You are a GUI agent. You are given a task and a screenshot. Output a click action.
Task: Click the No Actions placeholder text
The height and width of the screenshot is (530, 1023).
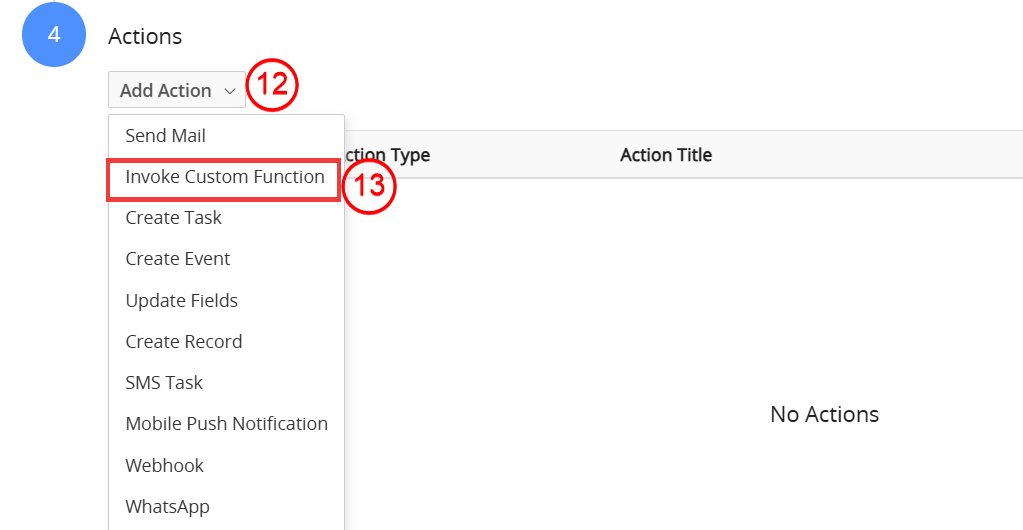825,414
